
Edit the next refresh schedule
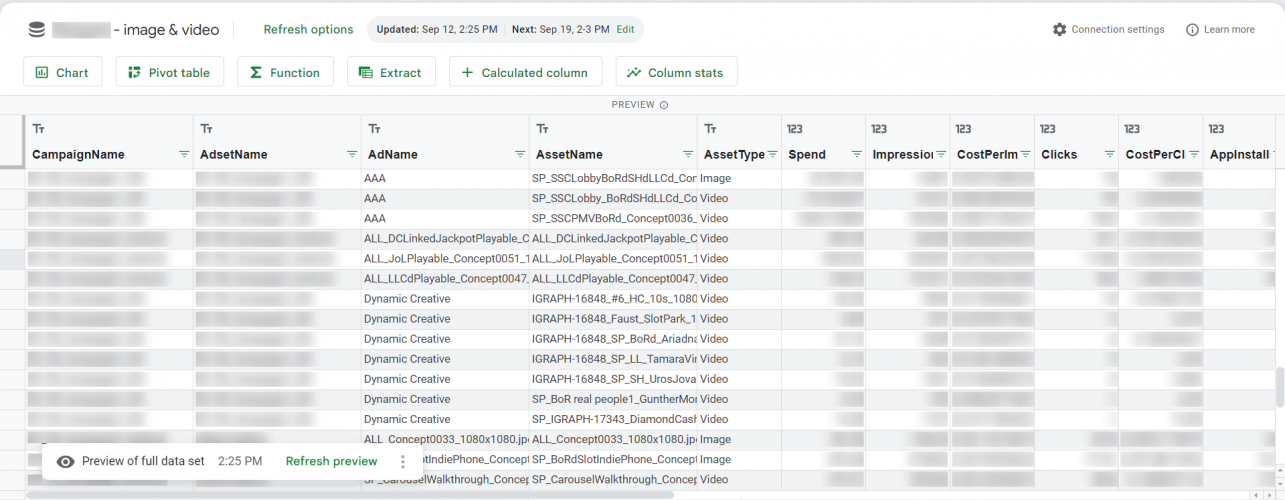pos(625,30)
